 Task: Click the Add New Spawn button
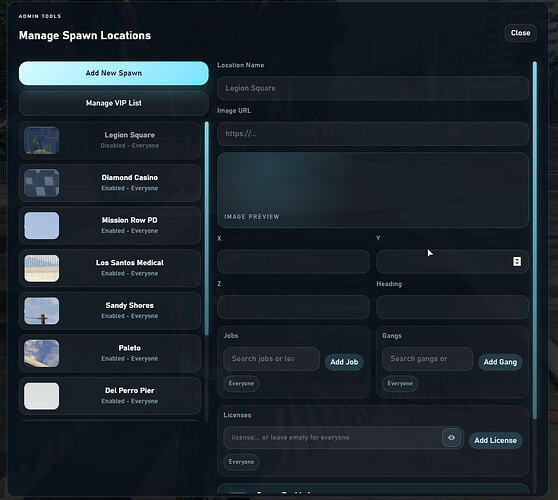(x=114, y=73)
